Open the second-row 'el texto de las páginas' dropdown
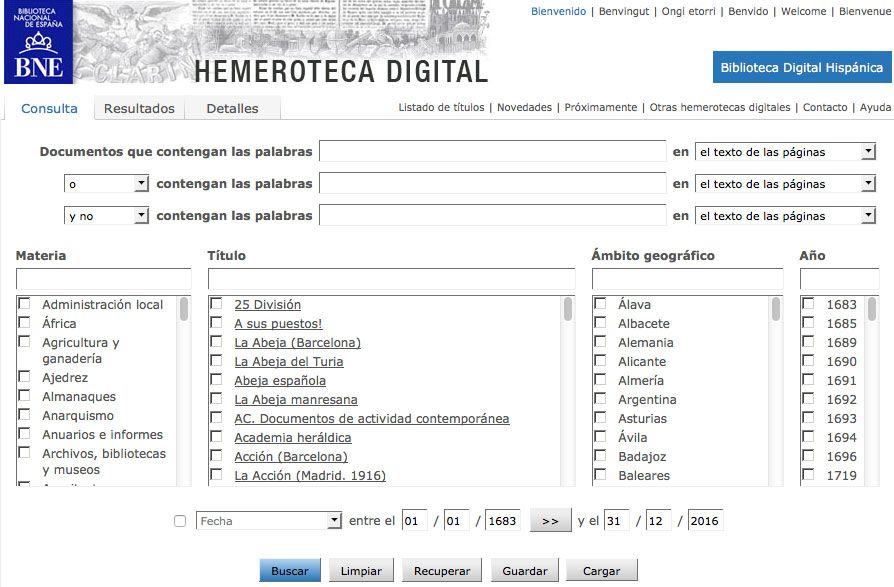The image size is (894, 587). (x=785, y=184)
